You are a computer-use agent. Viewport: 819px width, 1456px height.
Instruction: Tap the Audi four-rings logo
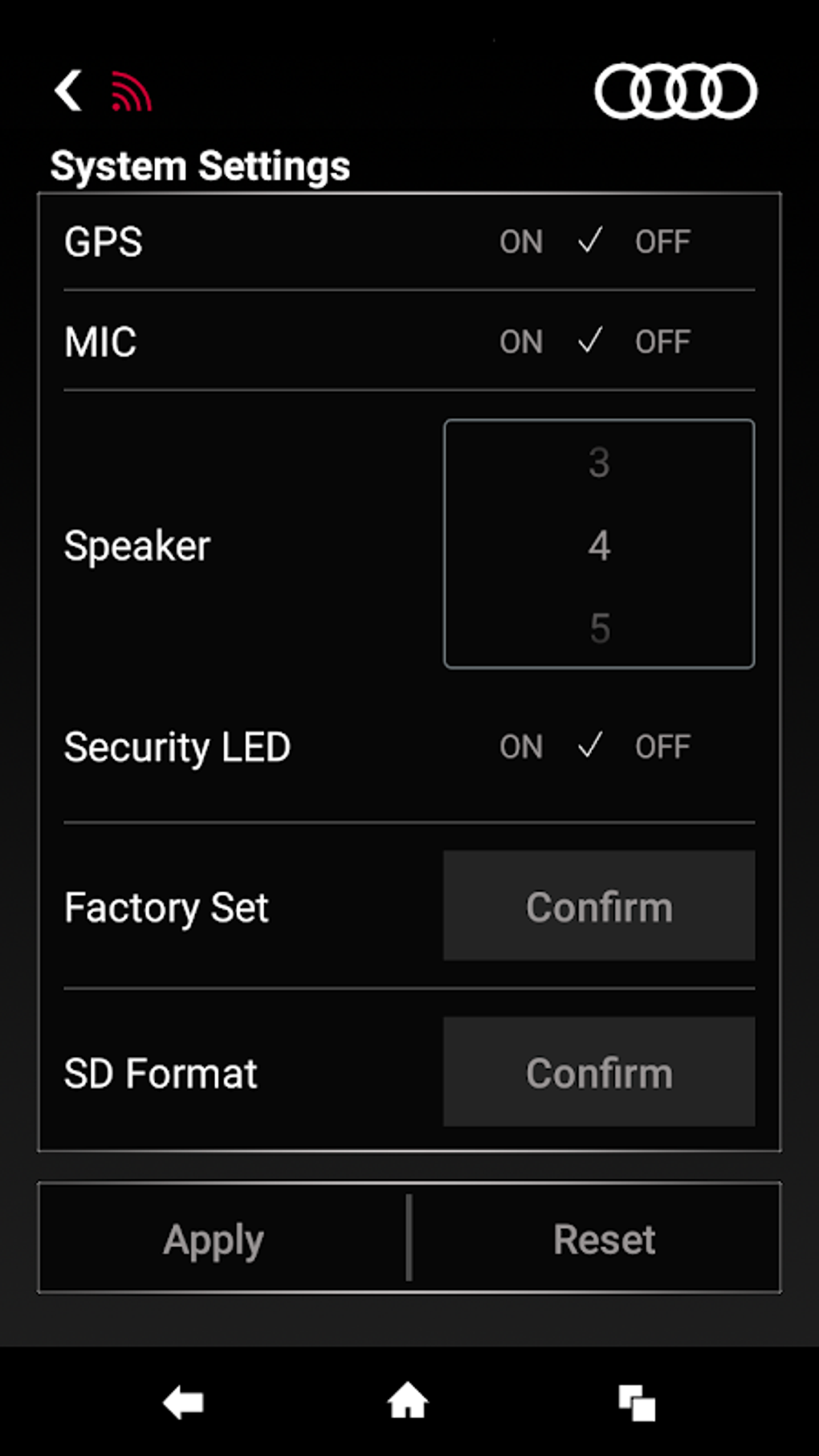[x=675, y=91]
